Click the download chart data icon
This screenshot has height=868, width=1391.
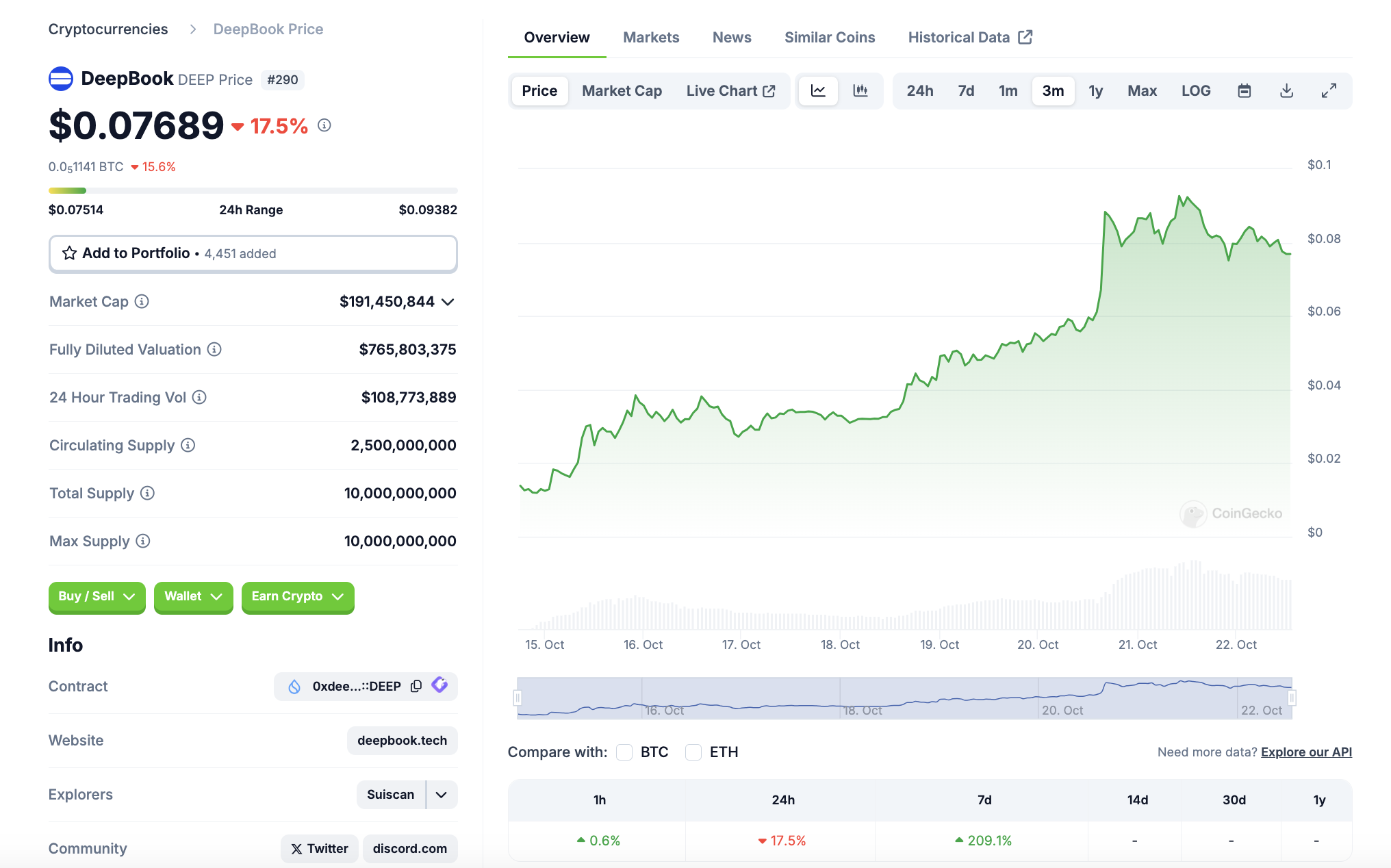[x=1286, y=90]
